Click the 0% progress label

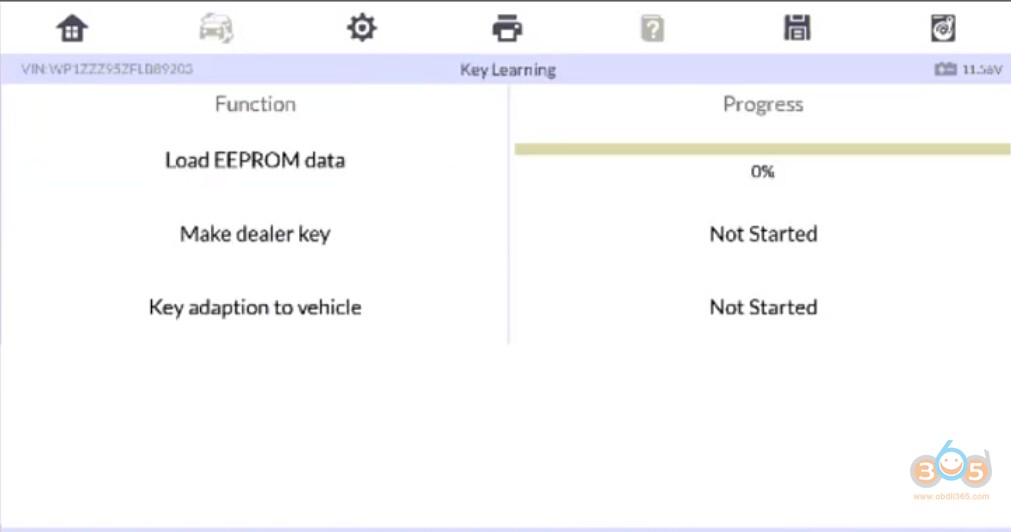[x=762, y=172]
